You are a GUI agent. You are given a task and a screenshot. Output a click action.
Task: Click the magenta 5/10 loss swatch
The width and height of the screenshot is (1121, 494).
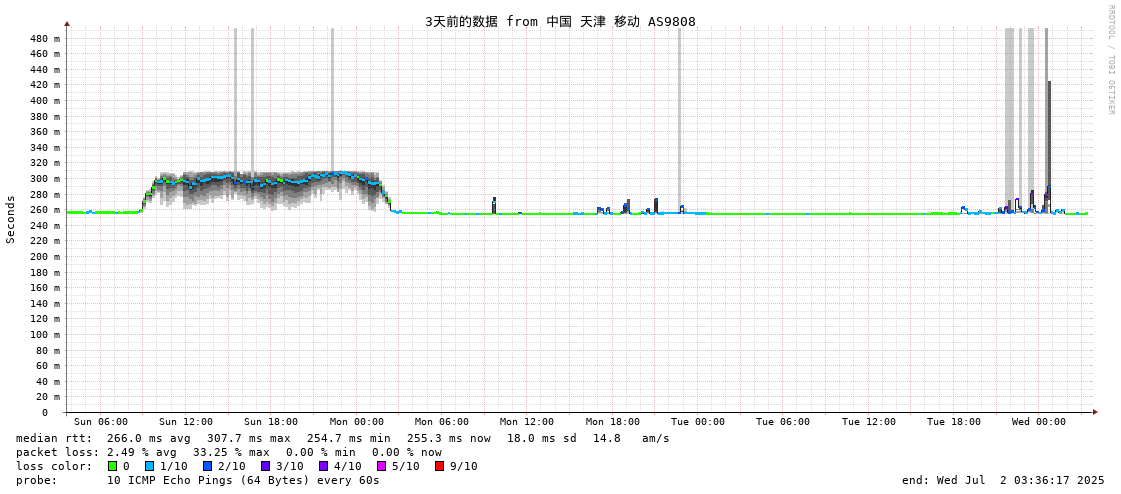pos(382,466)
